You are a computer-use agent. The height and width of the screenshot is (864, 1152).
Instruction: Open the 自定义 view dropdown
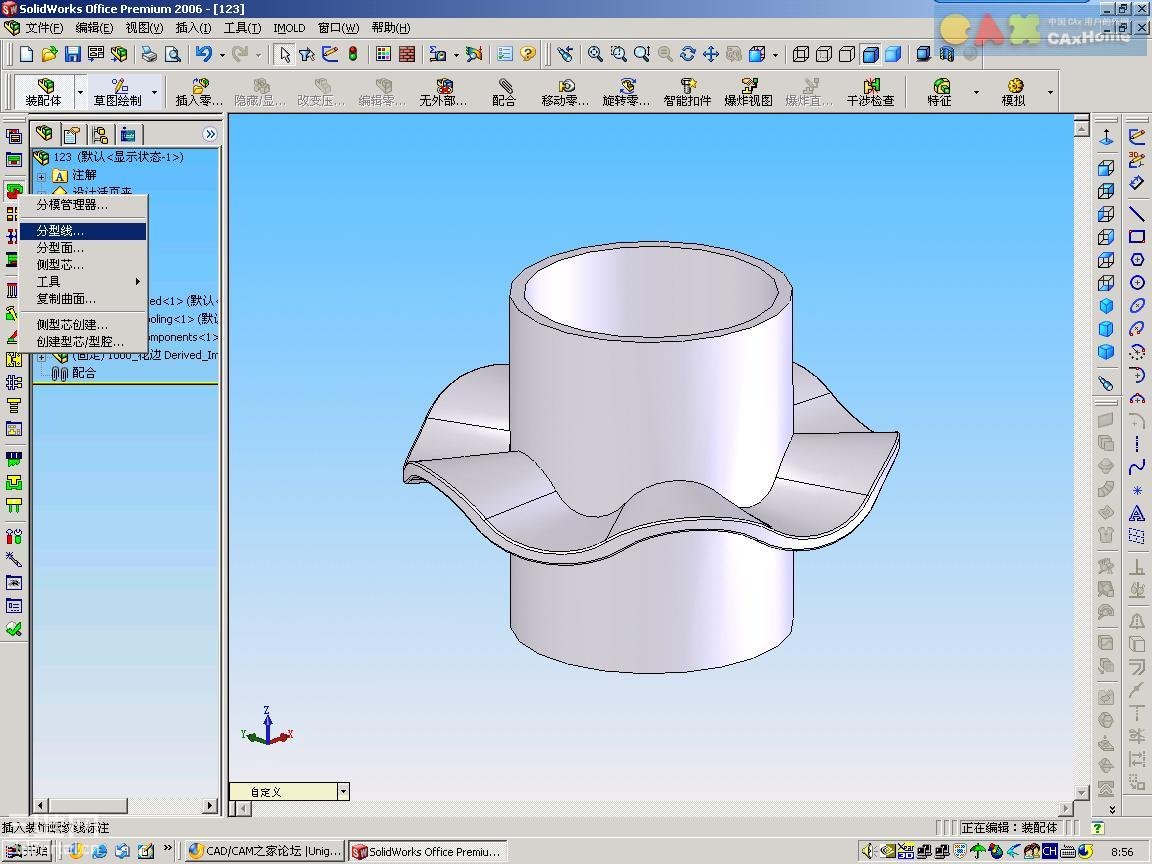(x=343, y=792)
